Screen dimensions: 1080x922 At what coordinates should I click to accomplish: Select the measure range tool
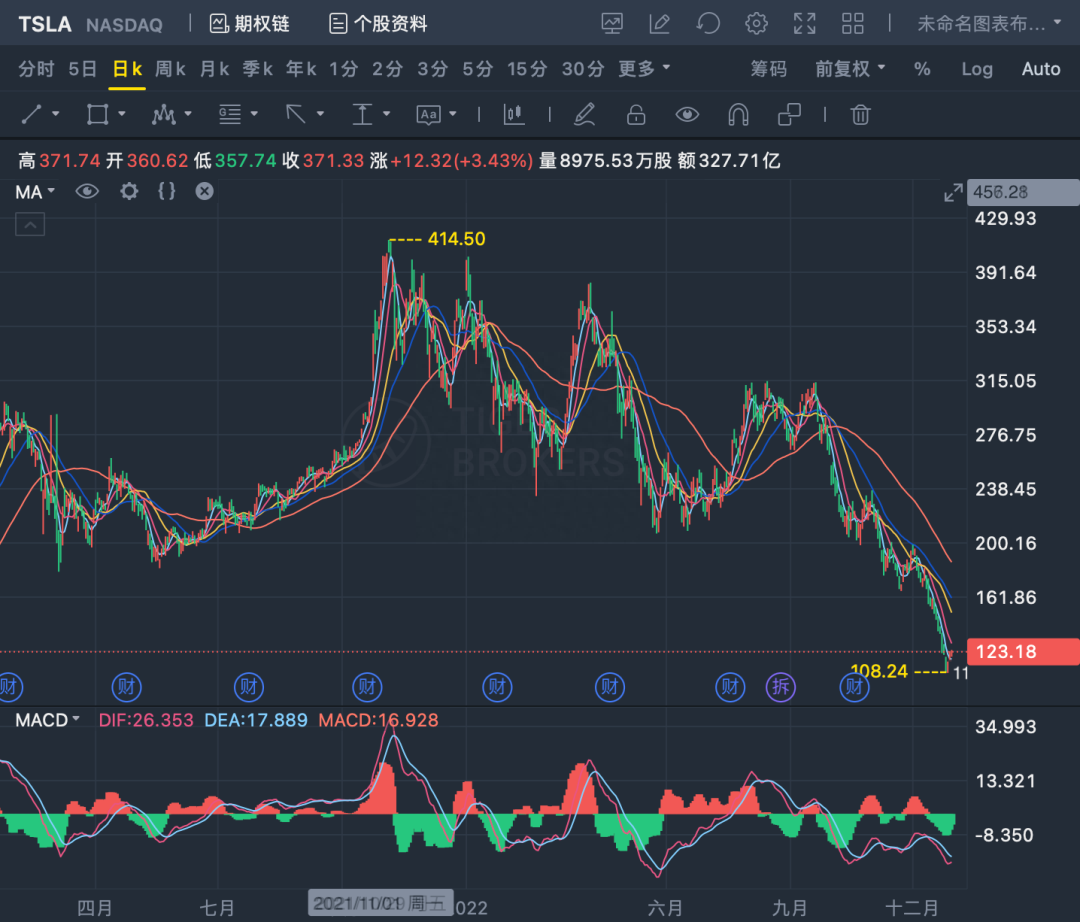[x=362, y=114]
